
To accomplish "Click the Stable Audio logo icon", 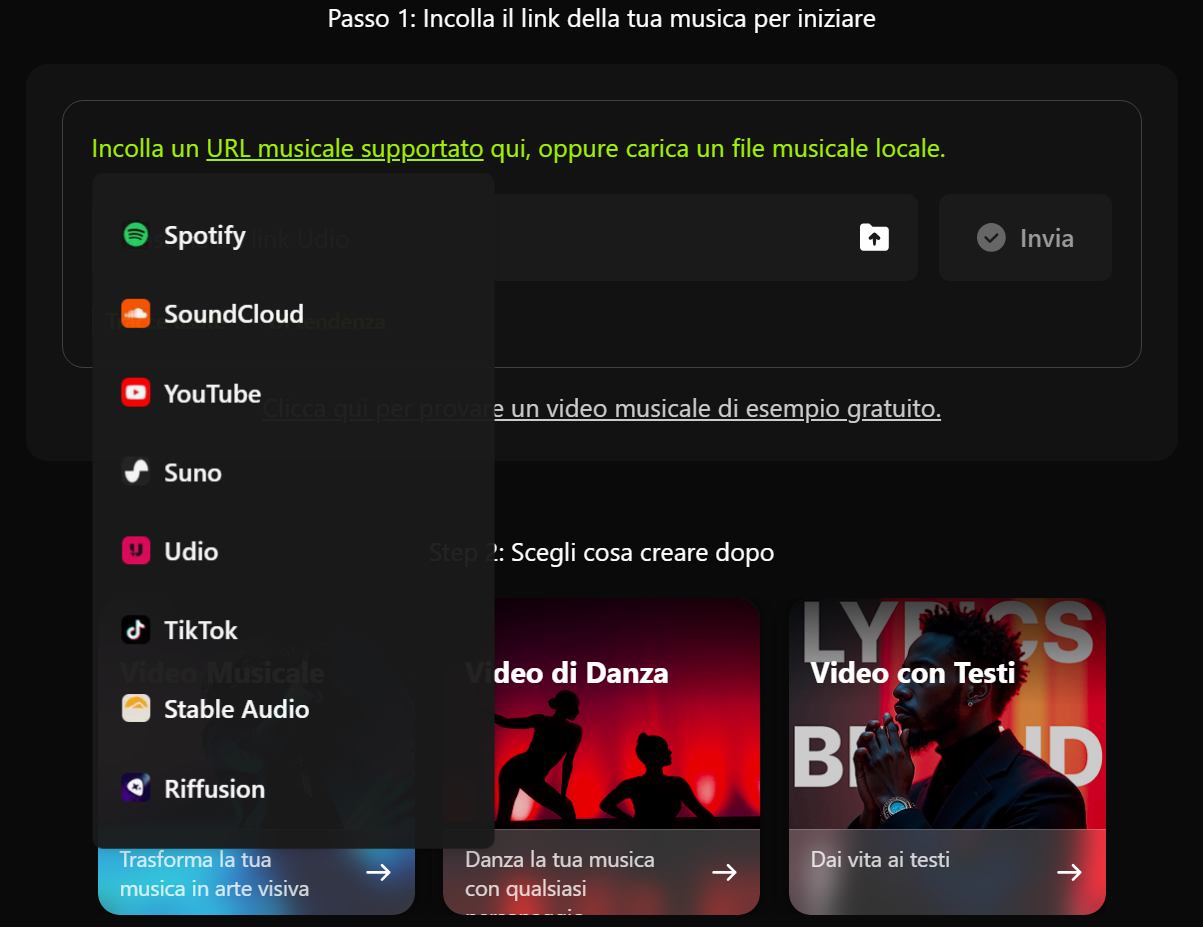I will [x=136, y=709].
